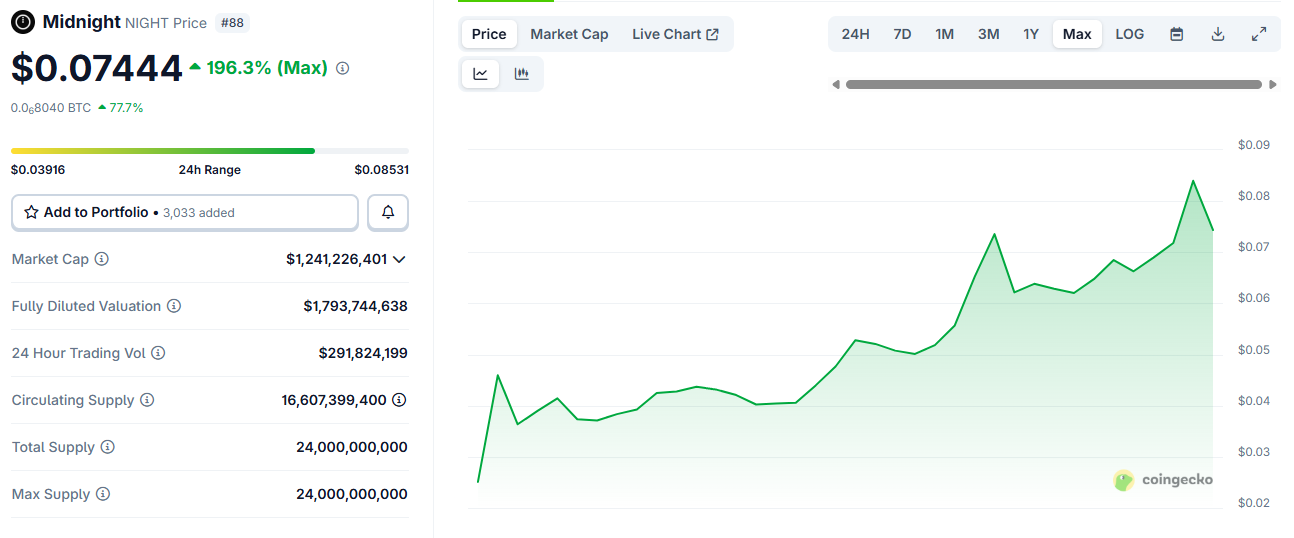Click the chart range scrollbar track

(1054, 85)
